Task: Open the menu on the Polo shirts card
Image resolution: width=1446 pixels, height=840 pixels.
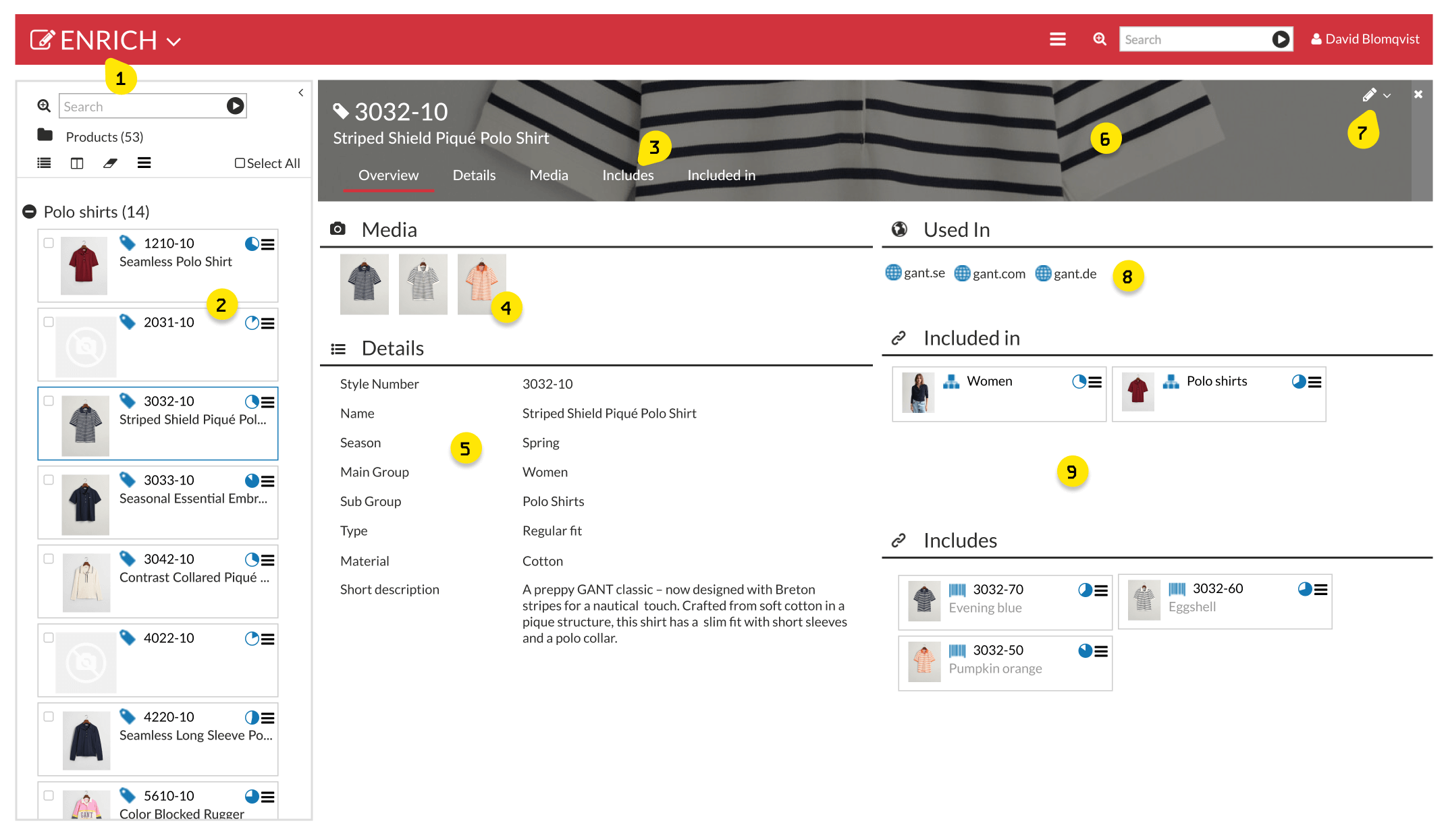Action: point(1315,382)
